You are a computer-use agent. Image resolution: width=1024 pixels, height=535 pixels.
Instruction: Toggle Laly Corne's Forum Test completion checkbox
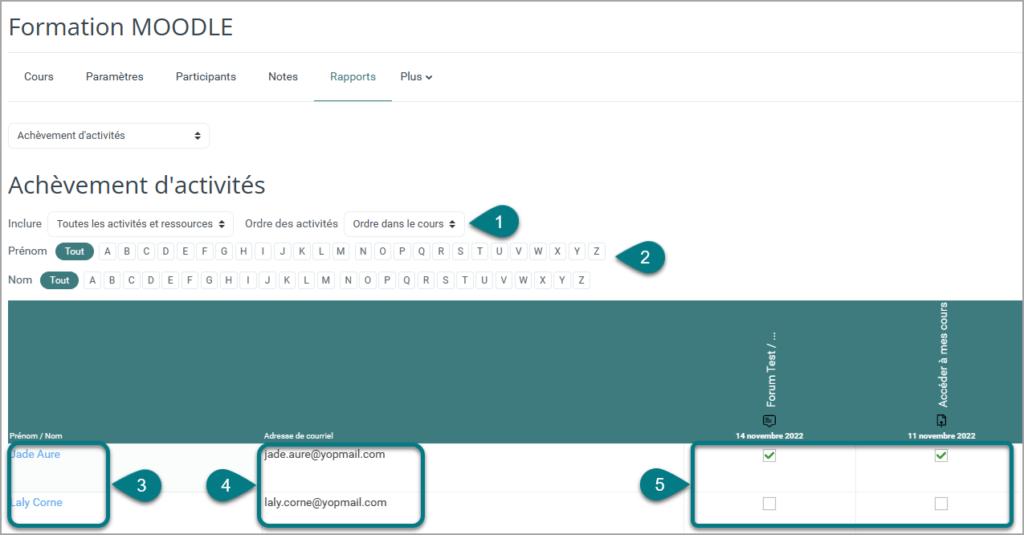[x=769, y=504]
